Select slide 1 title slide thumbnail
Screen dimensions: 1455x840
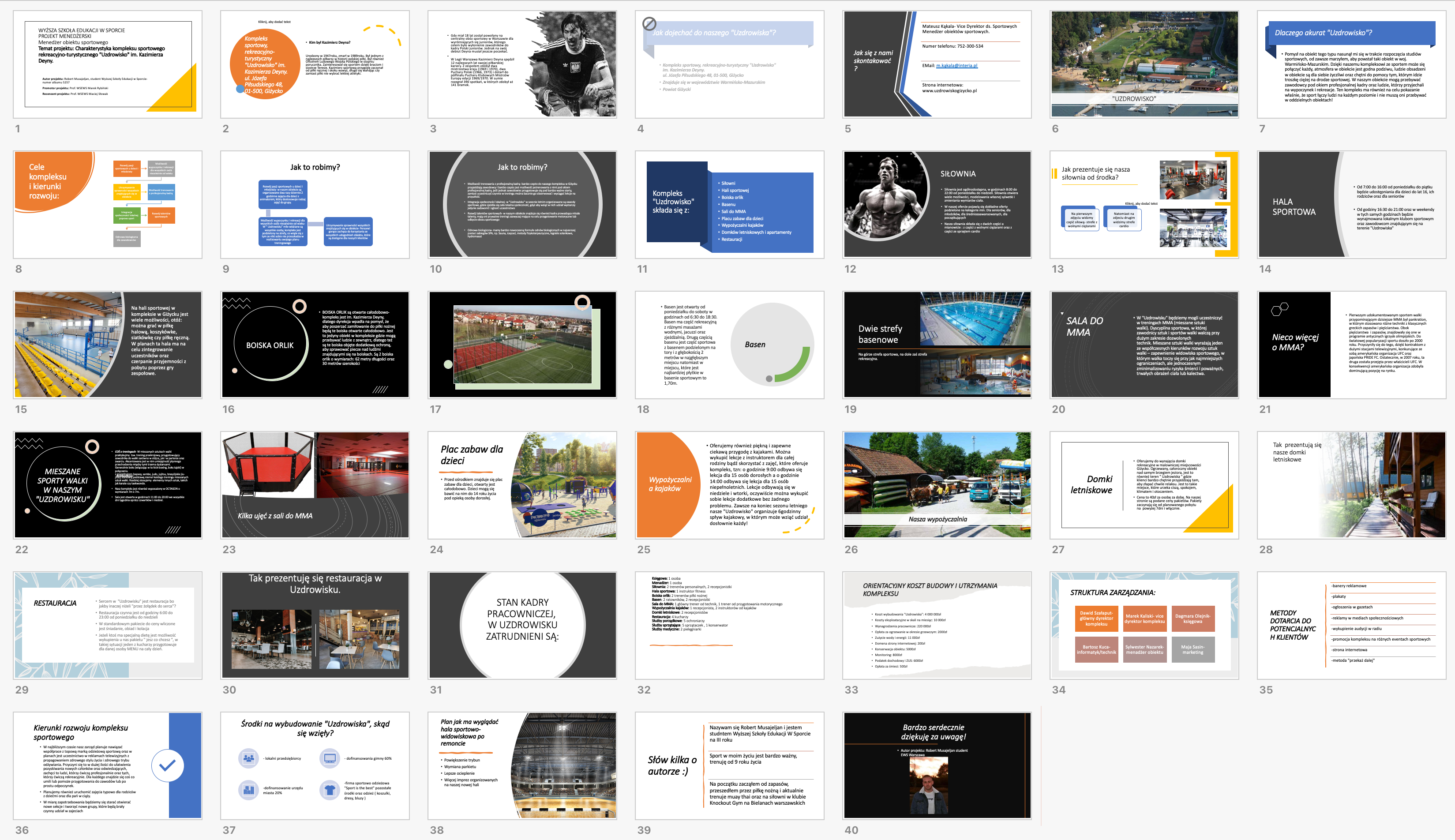pos(108,64)
